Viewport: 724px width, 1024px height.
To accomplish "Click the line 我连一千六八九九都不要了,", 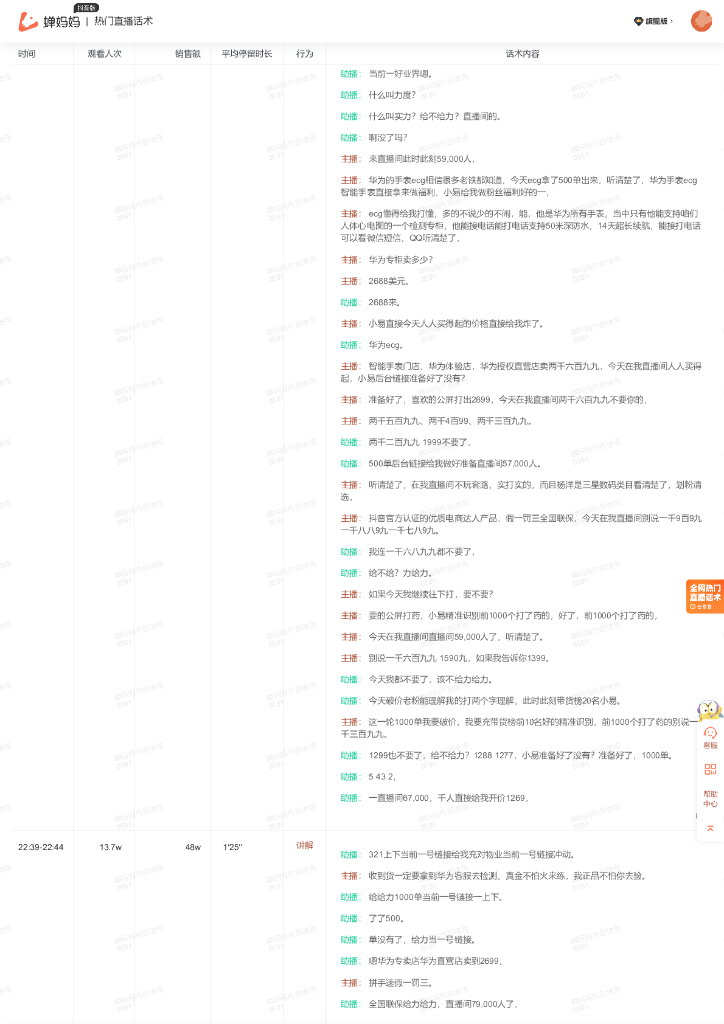I will point(422,552).
